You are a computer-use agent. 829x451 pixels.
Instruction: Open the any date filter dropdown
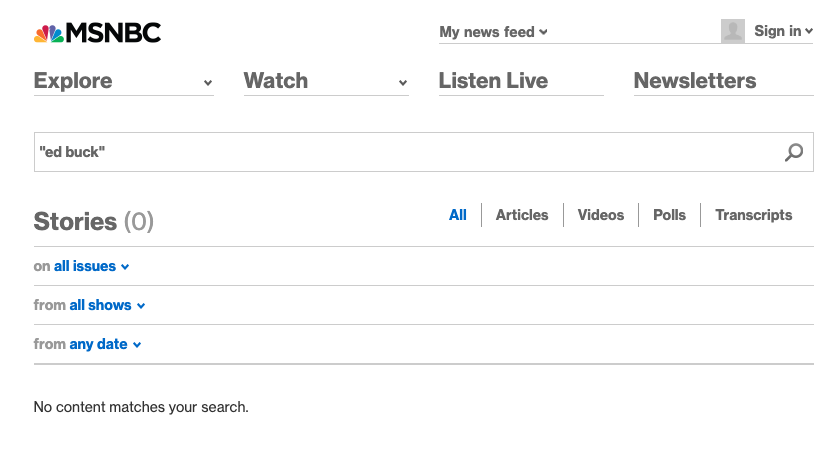click(105, 344)
